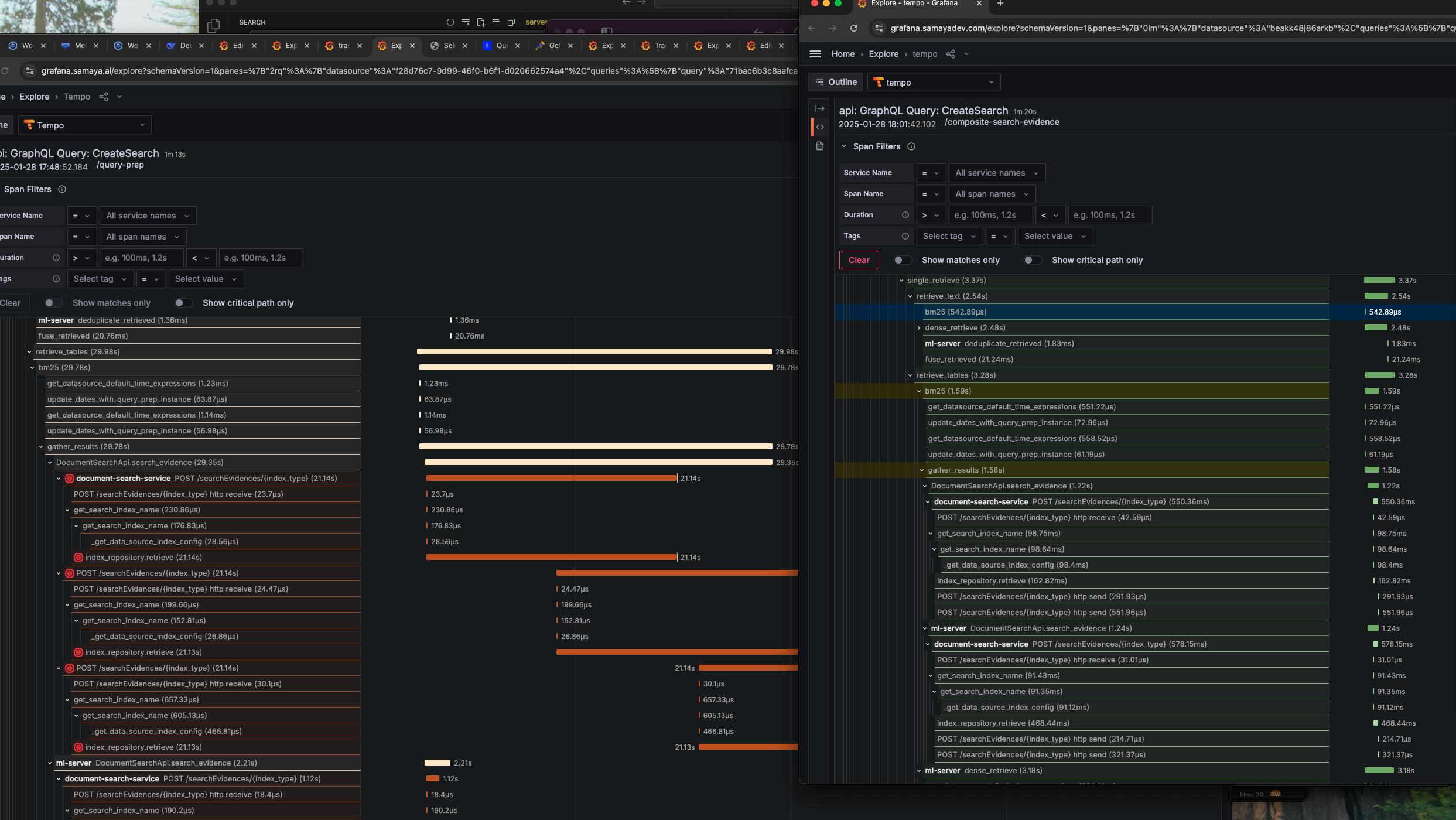This screenshot has height=820, width=1456.
Task: Click the Duration minimum input field in right window
Action: [x=990, y=215]
